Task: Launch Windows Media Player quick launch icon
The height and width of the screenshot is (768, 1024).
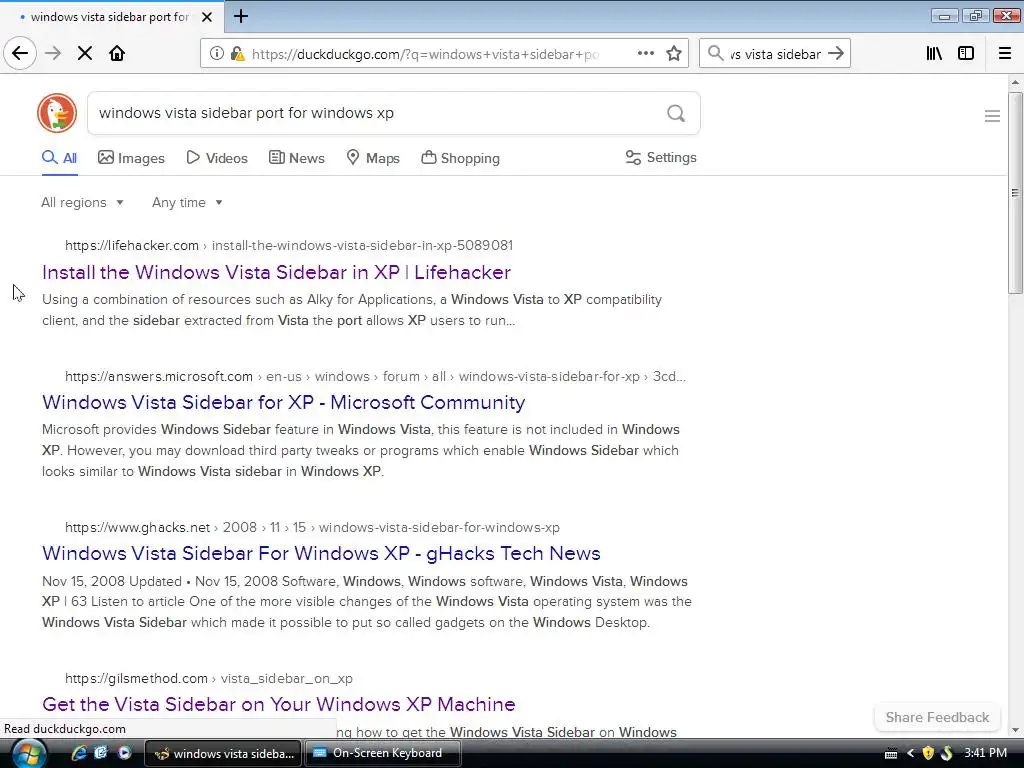Action: pos(124,753)
